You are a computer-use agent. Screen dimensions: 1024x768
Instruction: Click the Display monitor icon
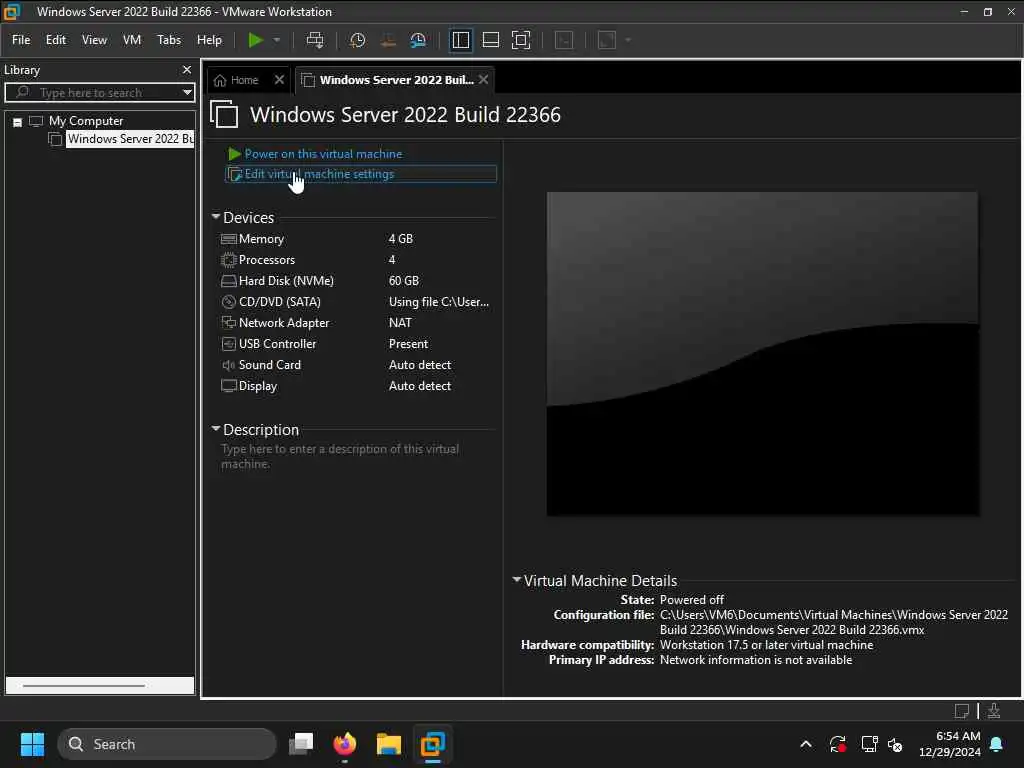(229, 386)
